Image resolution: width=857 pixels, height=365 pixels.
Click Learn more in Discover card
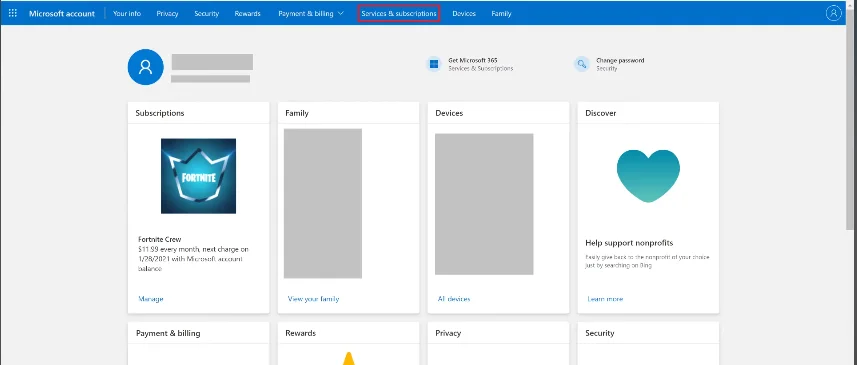(605, 299)
